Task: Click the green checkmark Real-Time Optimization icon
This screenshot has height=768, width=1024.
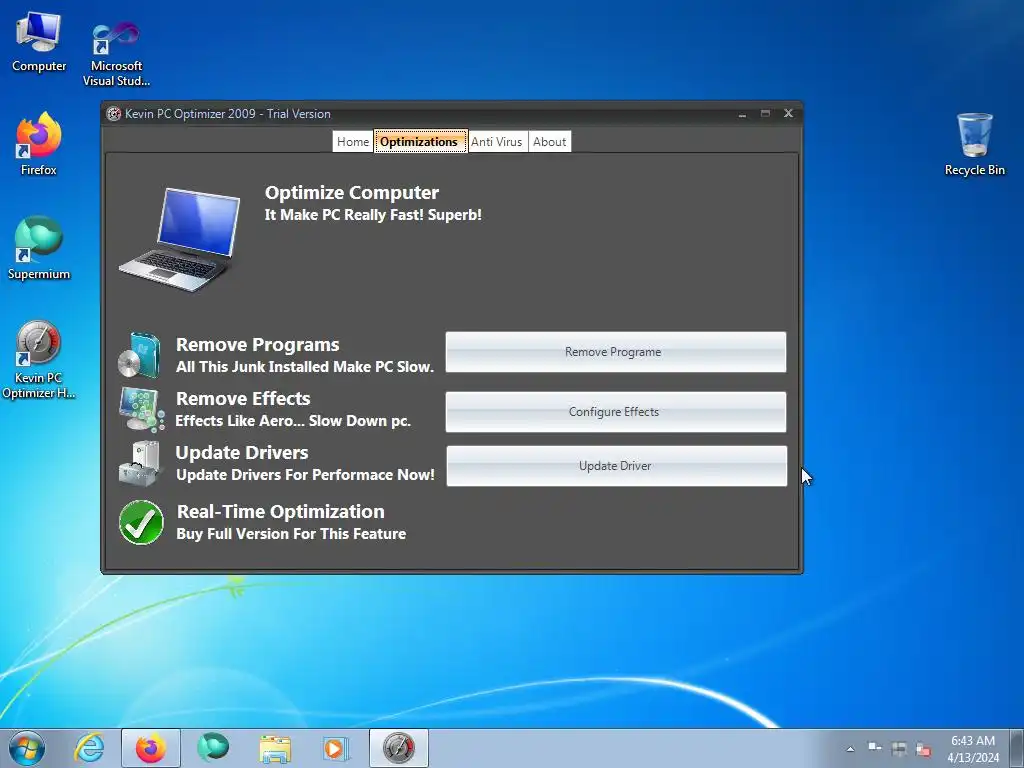Action: pyautogui.click(x=141, y=522)
